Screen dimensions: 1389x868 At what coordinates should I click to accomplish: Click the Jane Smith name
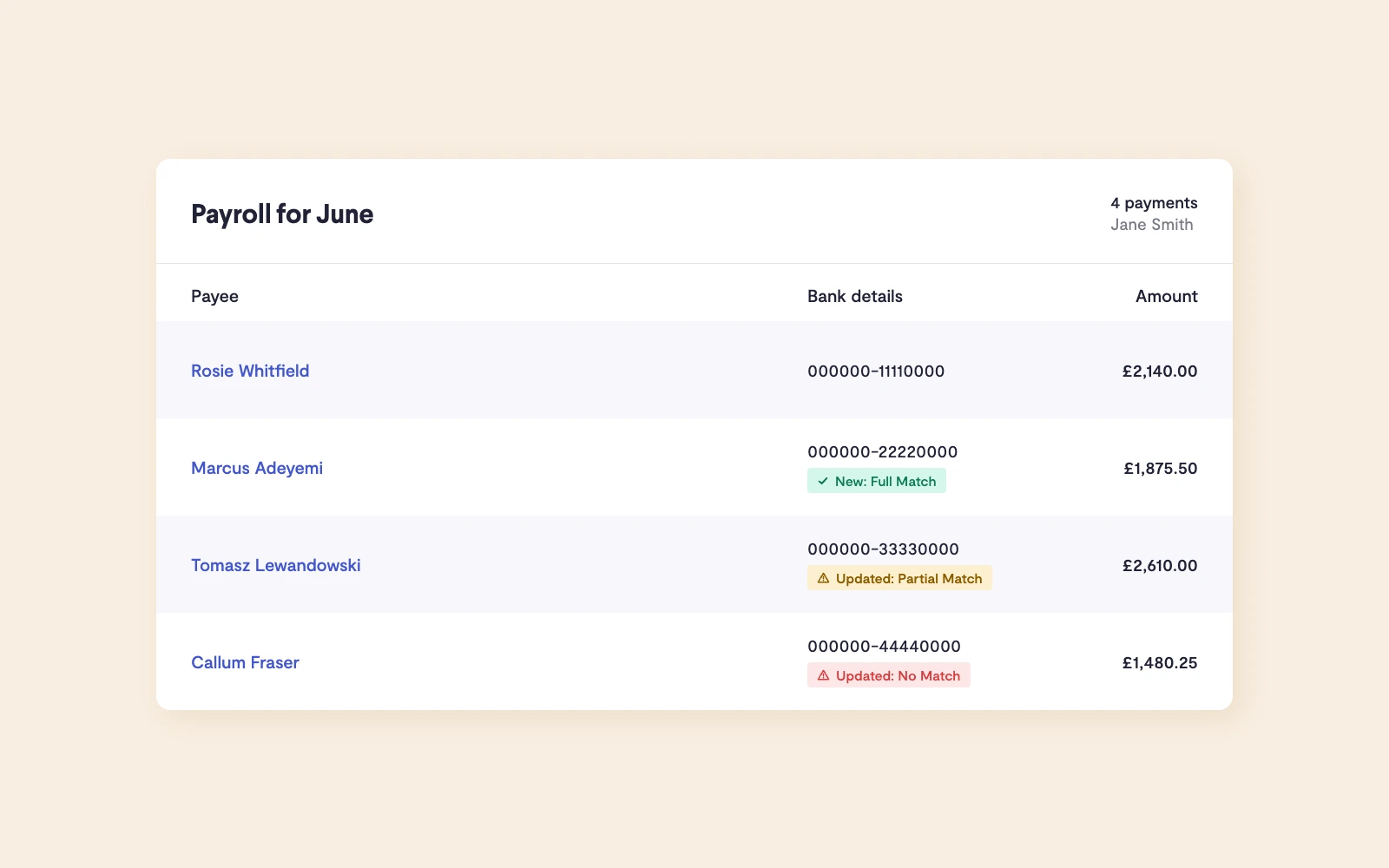1152,224
